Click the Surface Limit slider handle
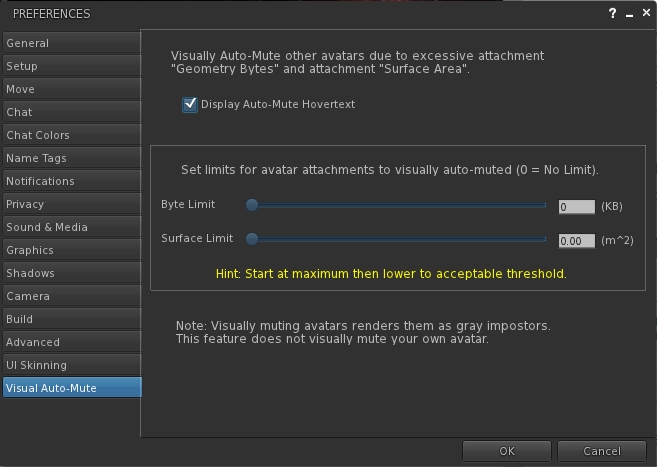657x467 pixels. [252, 239]
